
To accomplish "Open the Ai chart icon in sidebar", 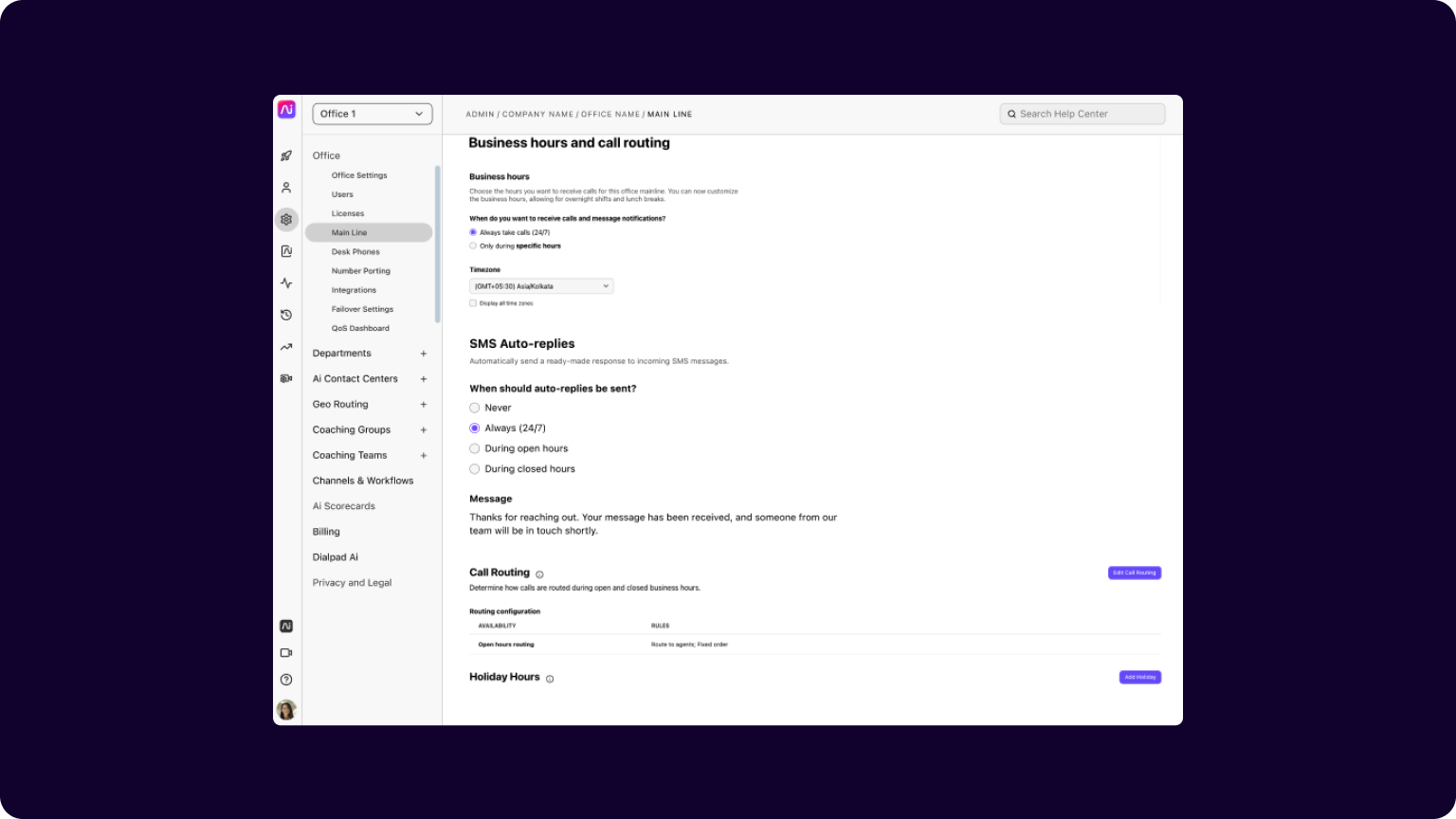I will coord(286,251).
